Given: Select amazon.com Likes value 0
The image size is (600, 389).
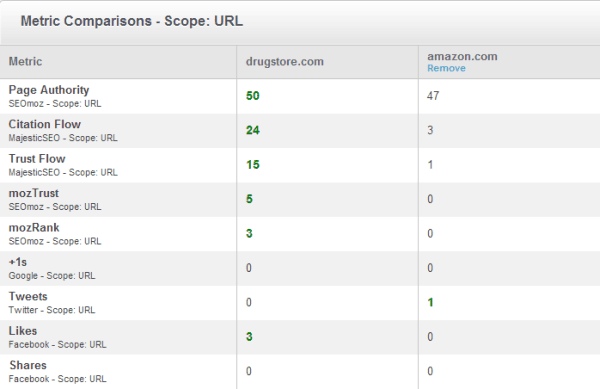Looking at the screenshot, I should 430,337.
